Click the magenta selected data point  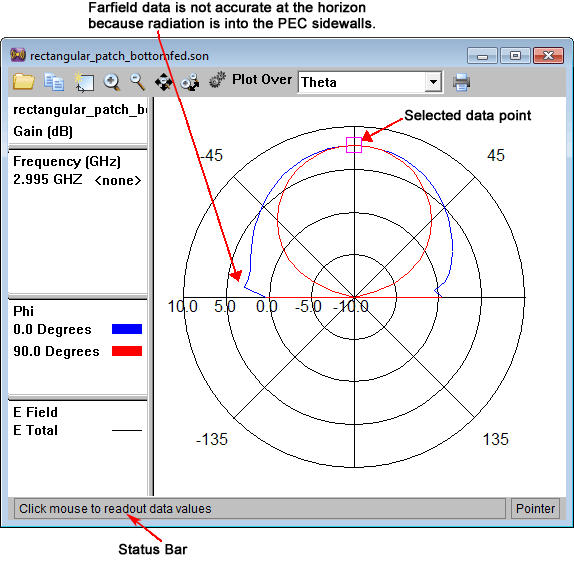(x=354, y=145)
